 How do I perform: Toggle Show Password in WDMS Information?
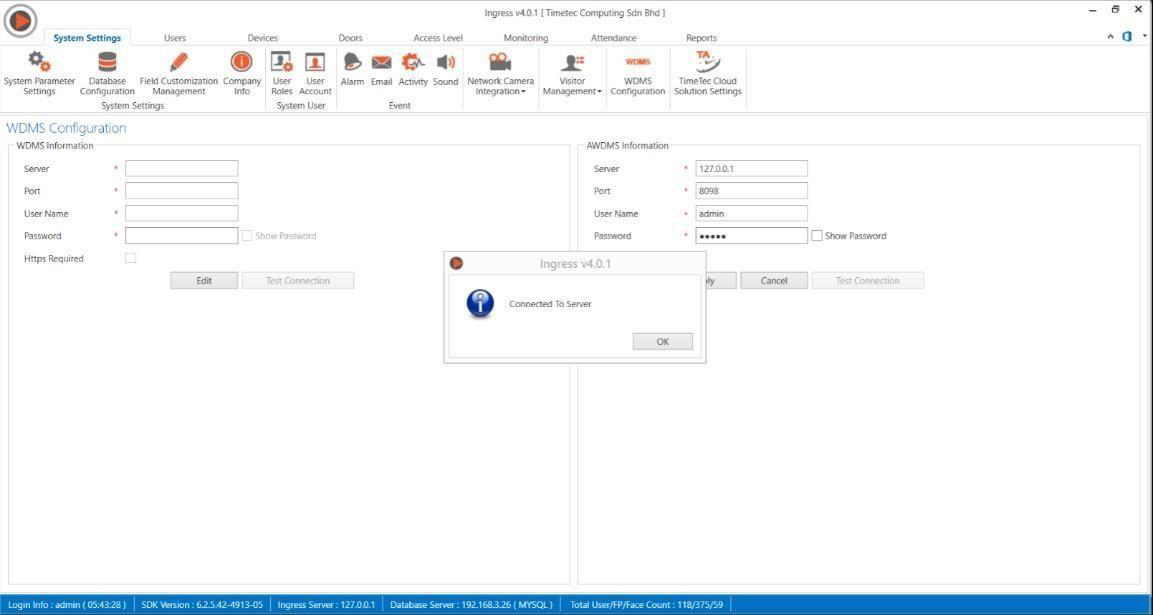[x=247, y=236]
